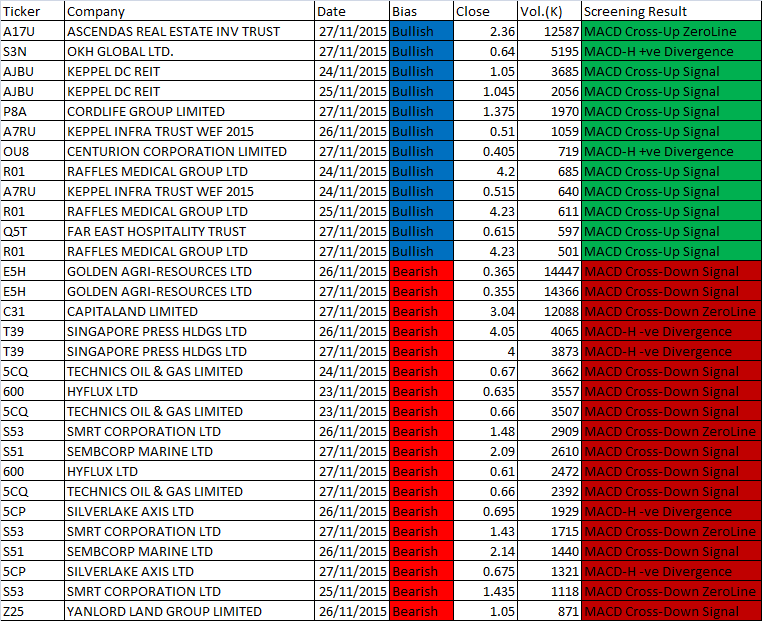The height and width of the screenshot is (621, 762).
Task: Select close value 0.515
Action: point(485,191)
